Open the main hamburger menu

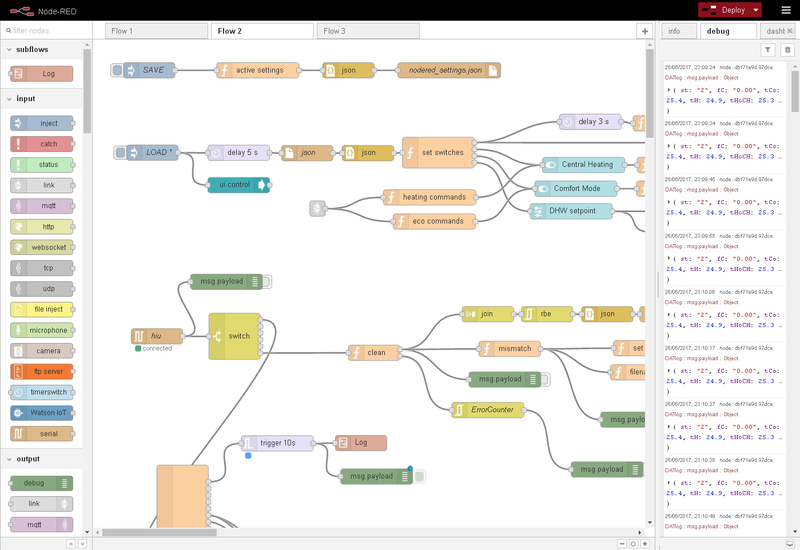click(786, 10)
